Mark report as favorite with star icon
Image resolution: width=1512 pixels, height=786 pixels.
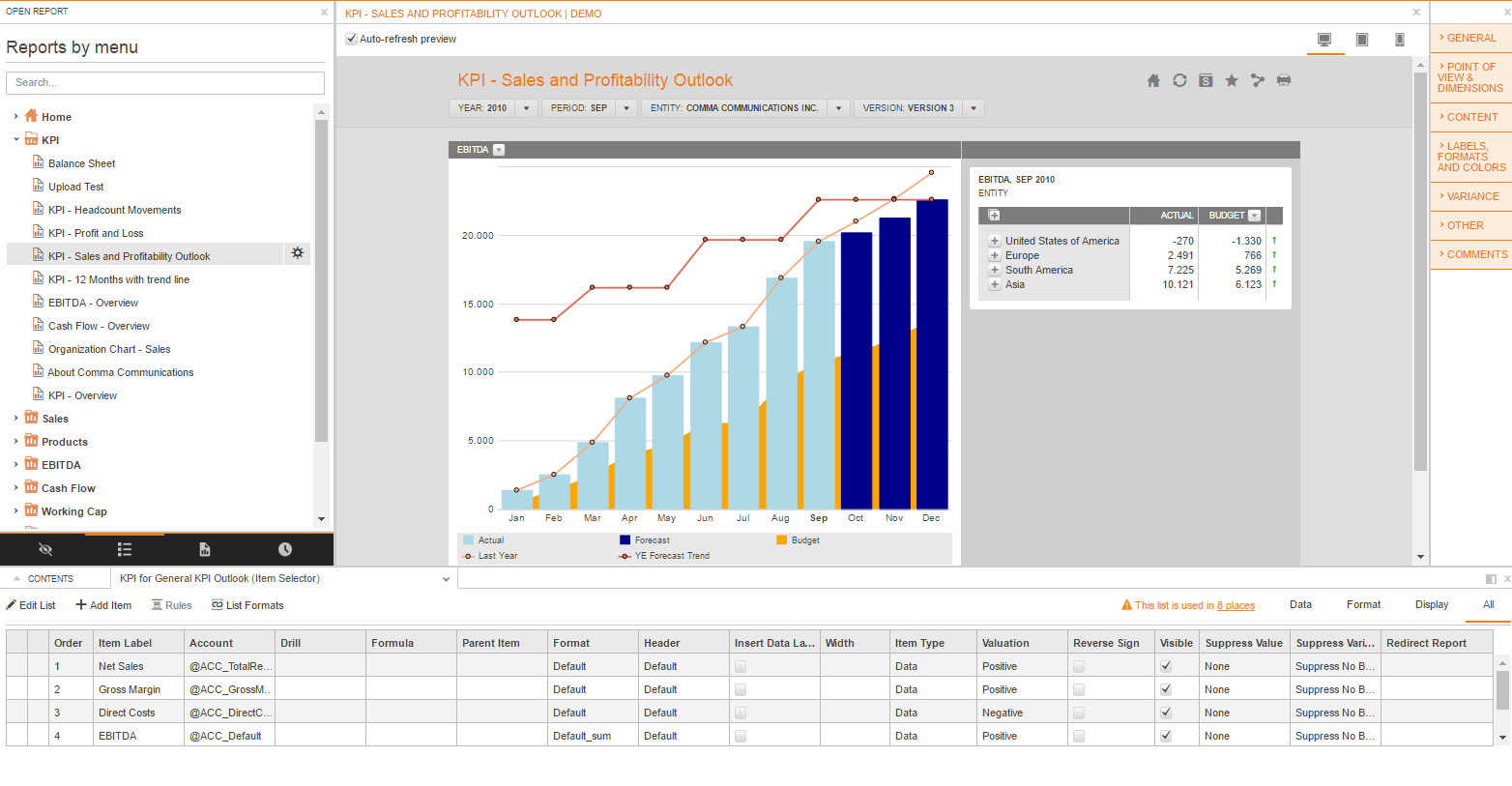tap(1232, 80)
